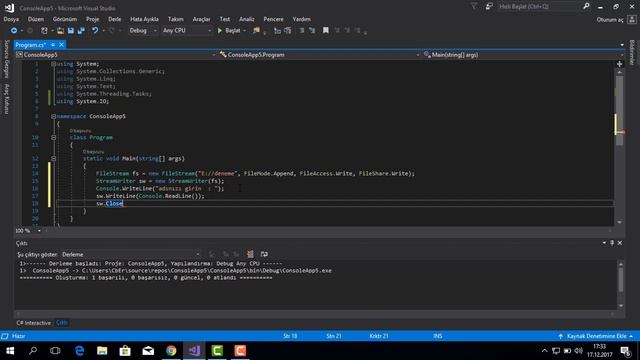640x360 pixels.
Task: Click the Find in Files toolbar icon
Action: tap(256, 31)
